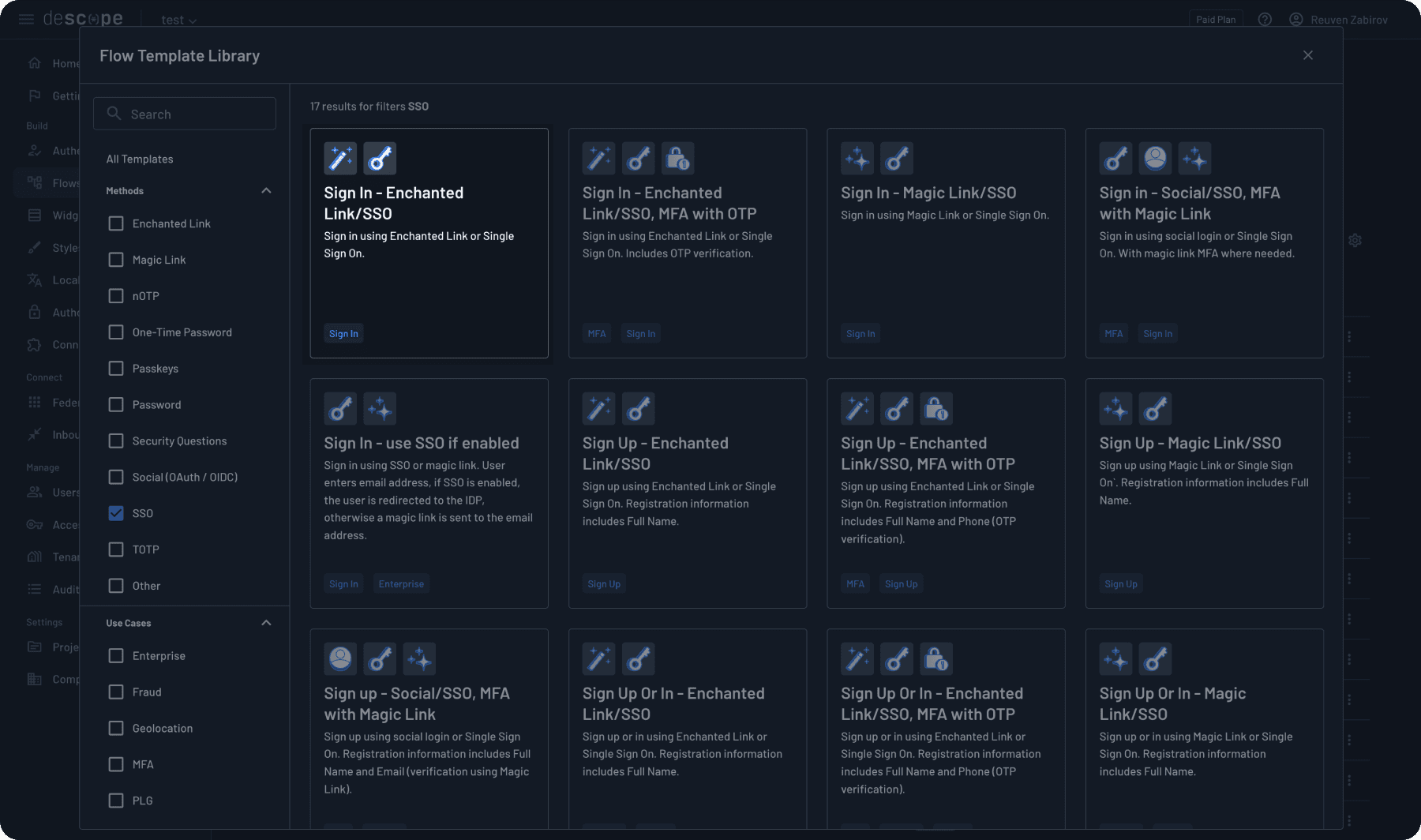1421x840 pixels.
Task: Click the user account avatar icon
Action: [x=1295, y=20]
